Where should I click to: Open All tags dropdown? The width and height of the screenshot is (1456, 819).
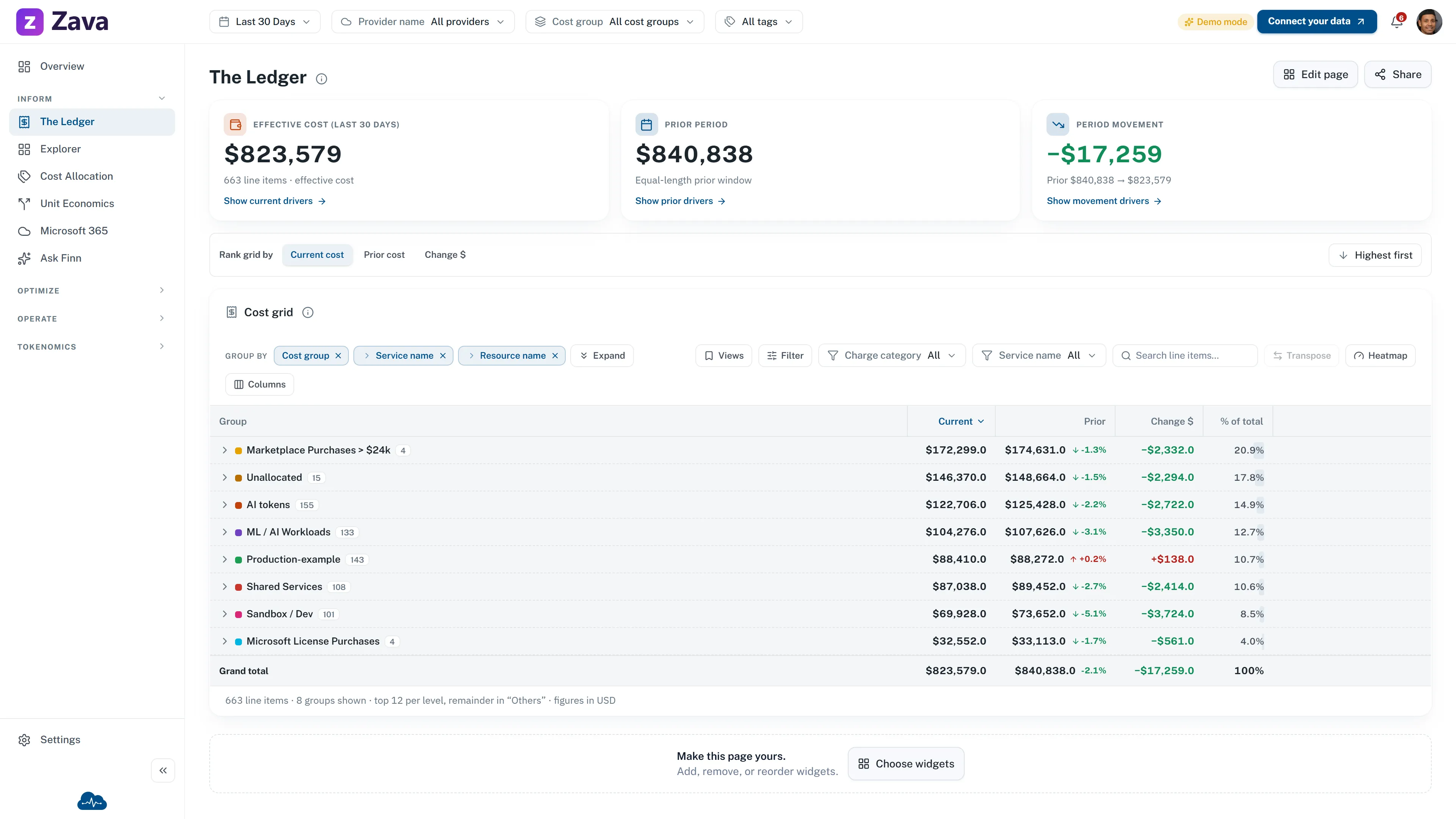point(758,22)
